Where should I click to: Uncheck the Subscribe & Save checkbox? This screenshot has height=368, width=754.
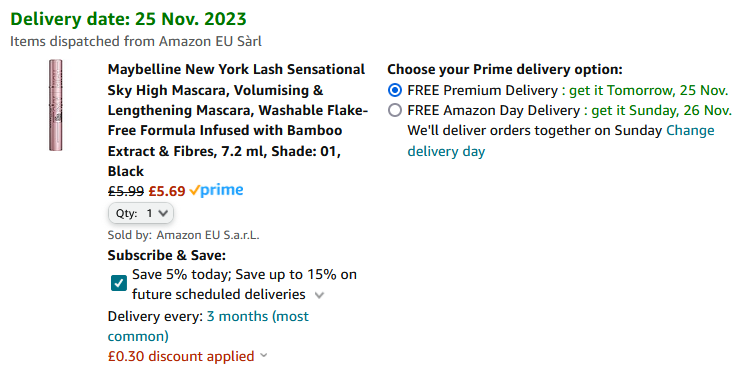[119, 283]
